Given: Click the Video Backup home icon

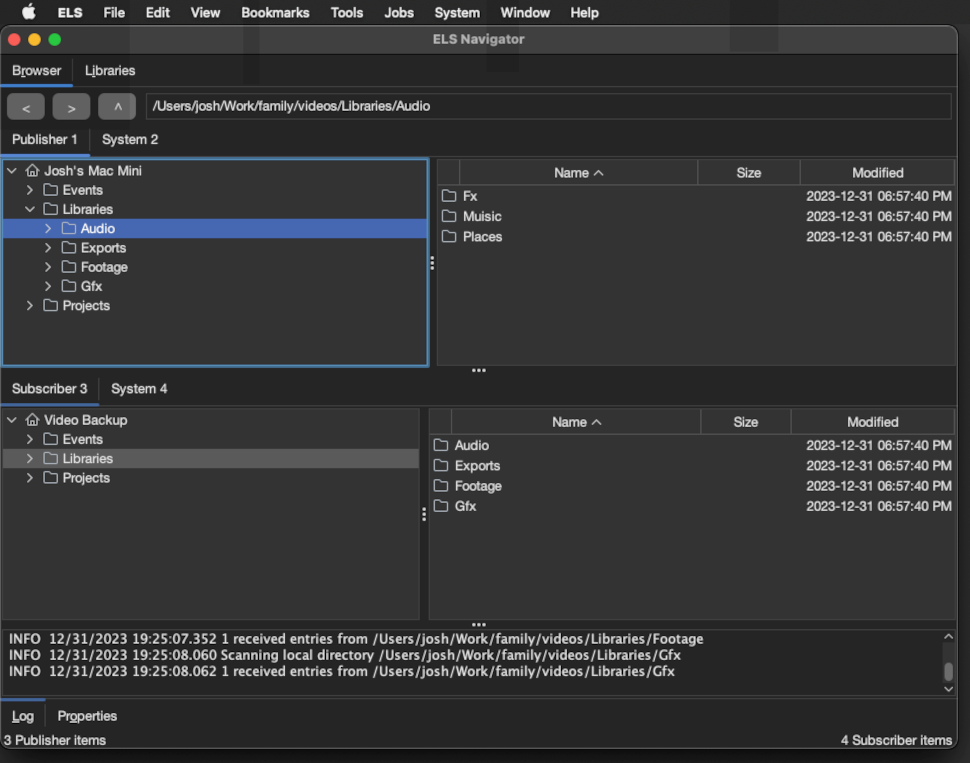Looking at the screenshot, I should (32, 420).
